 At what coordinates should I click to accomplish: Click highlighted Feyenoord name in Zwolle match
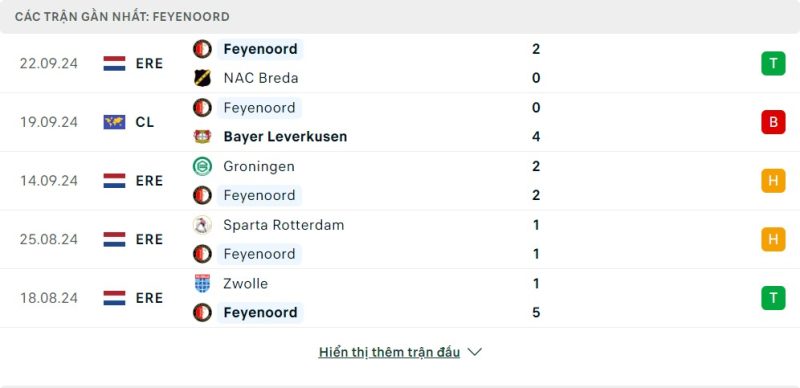[x=260, y=312]
